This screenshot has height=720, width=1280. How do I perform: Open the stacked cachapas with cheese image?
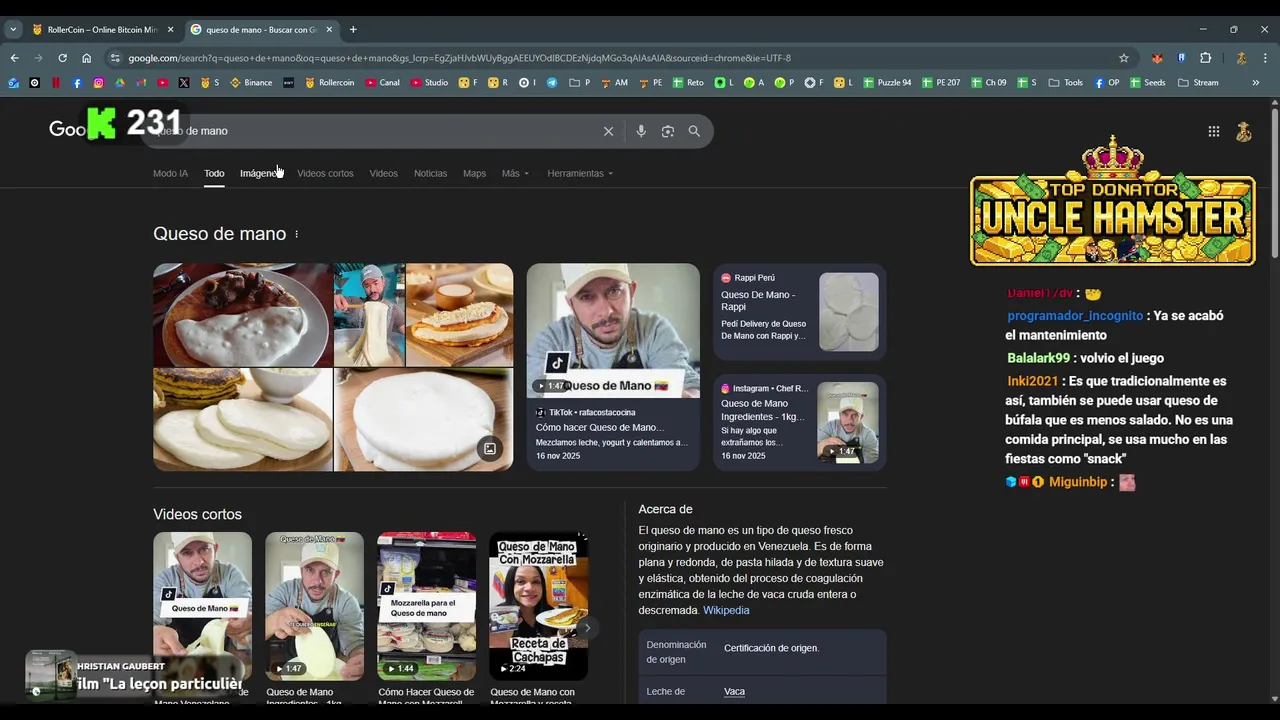click(242, 419)
